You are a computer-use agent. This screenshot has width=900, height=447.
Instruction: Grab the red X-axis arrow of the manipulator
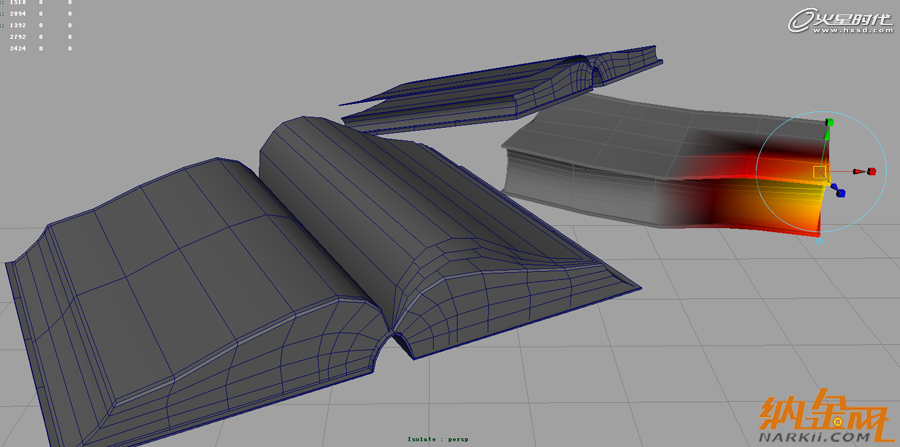tap(858, 172)
